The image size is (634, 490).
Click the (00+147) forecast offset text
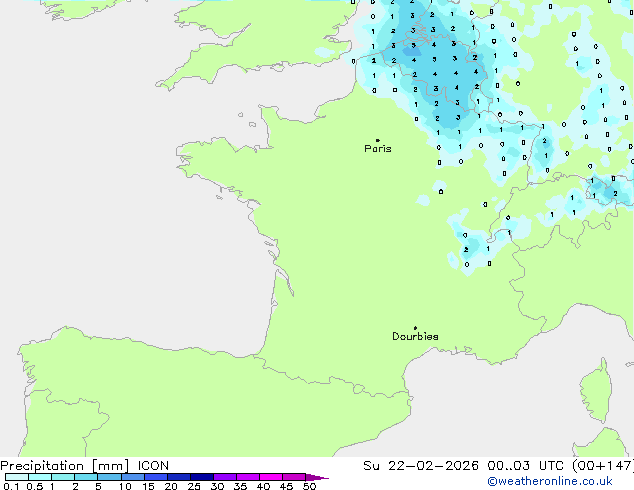[603, 466]
